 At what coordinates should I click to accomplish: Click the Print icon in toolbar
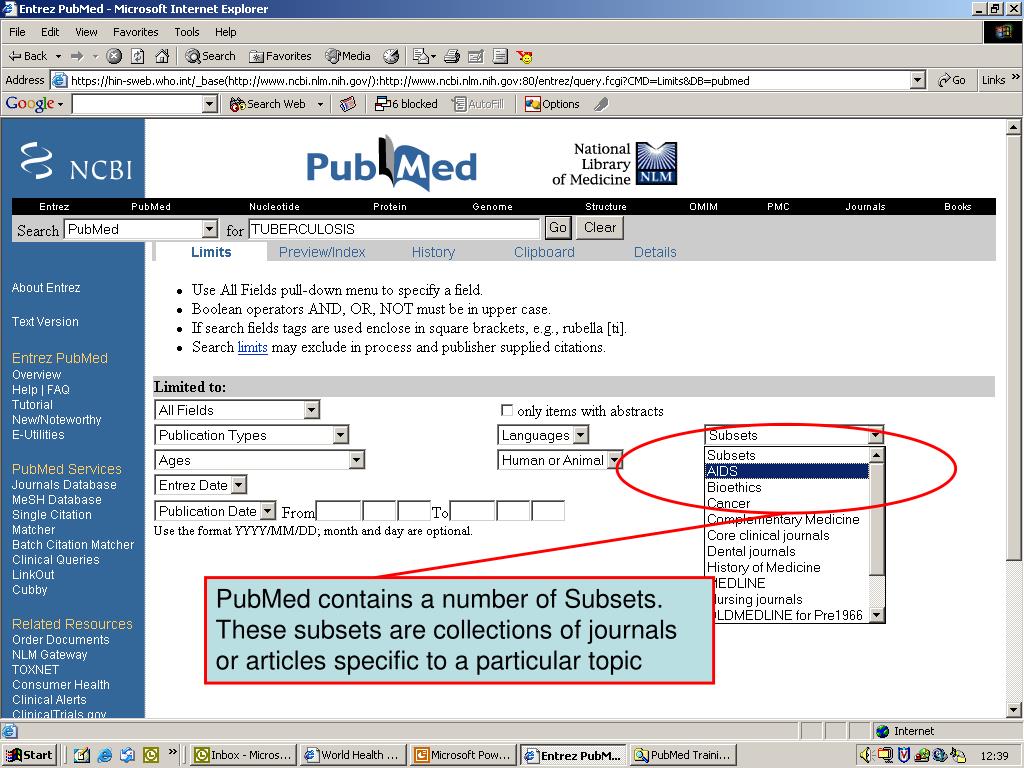(452, 56)
